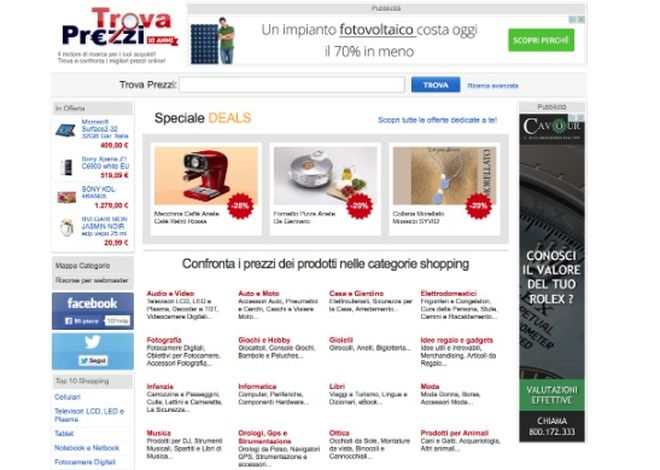Open the red coffee machine deal image

click(x=206, y=175)
